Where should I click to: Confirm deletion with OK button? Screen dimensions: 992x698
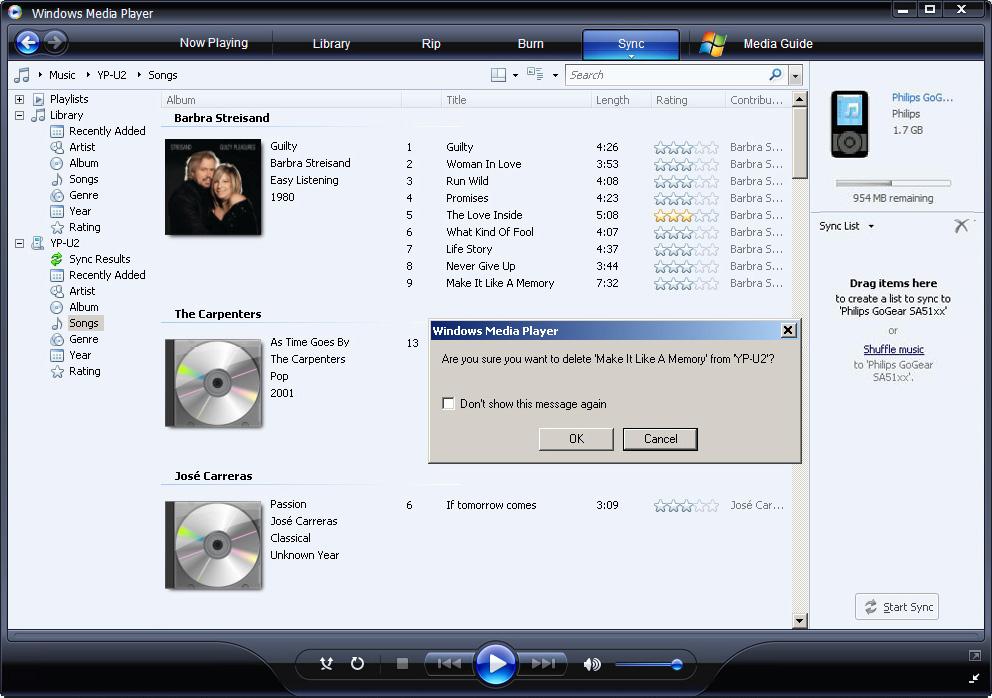click(x=576, y=439)
